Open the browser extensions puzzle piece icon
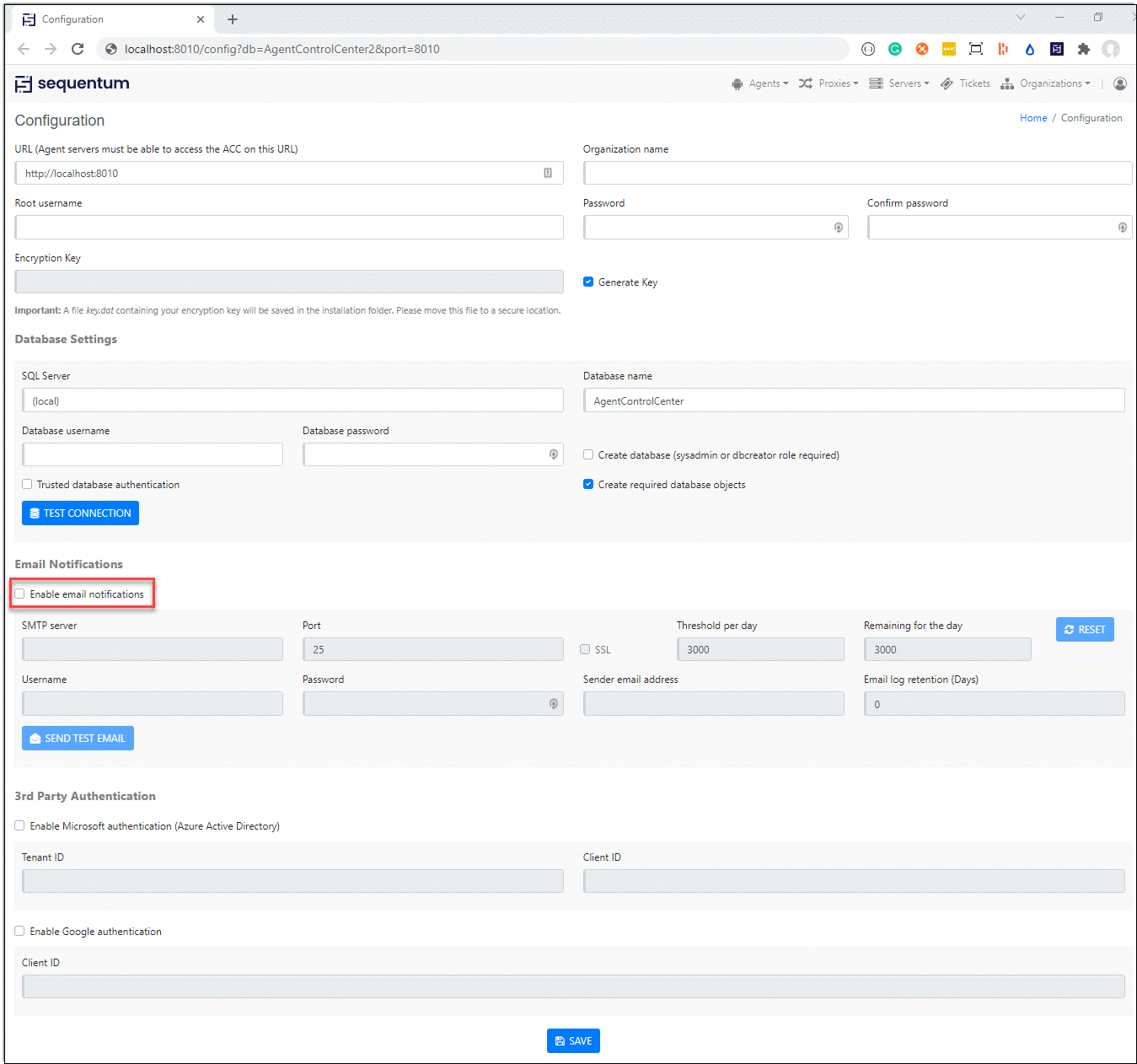This screenshot has width=1137, height=1064. coord(1084,49)
